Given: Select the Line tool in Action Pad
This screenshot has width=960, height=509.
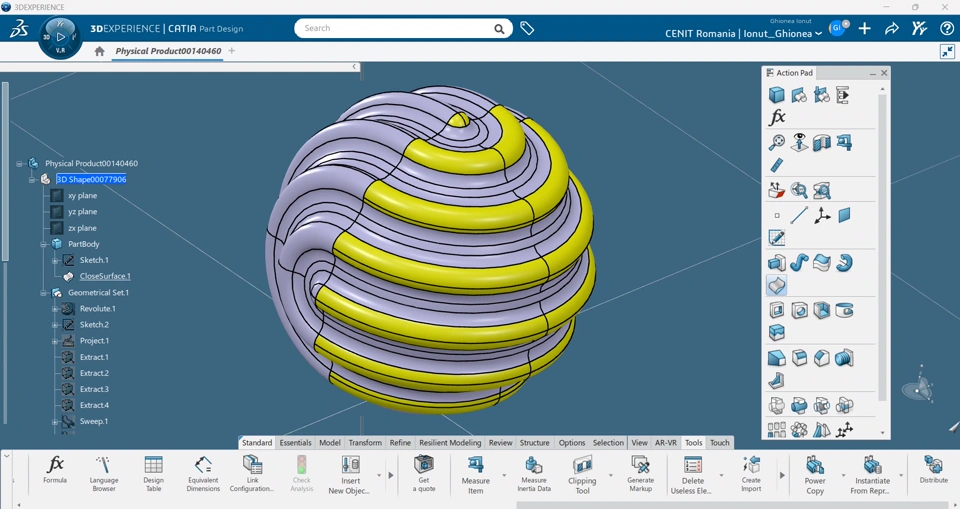Looking at the screenshot, I should (799, 216).
